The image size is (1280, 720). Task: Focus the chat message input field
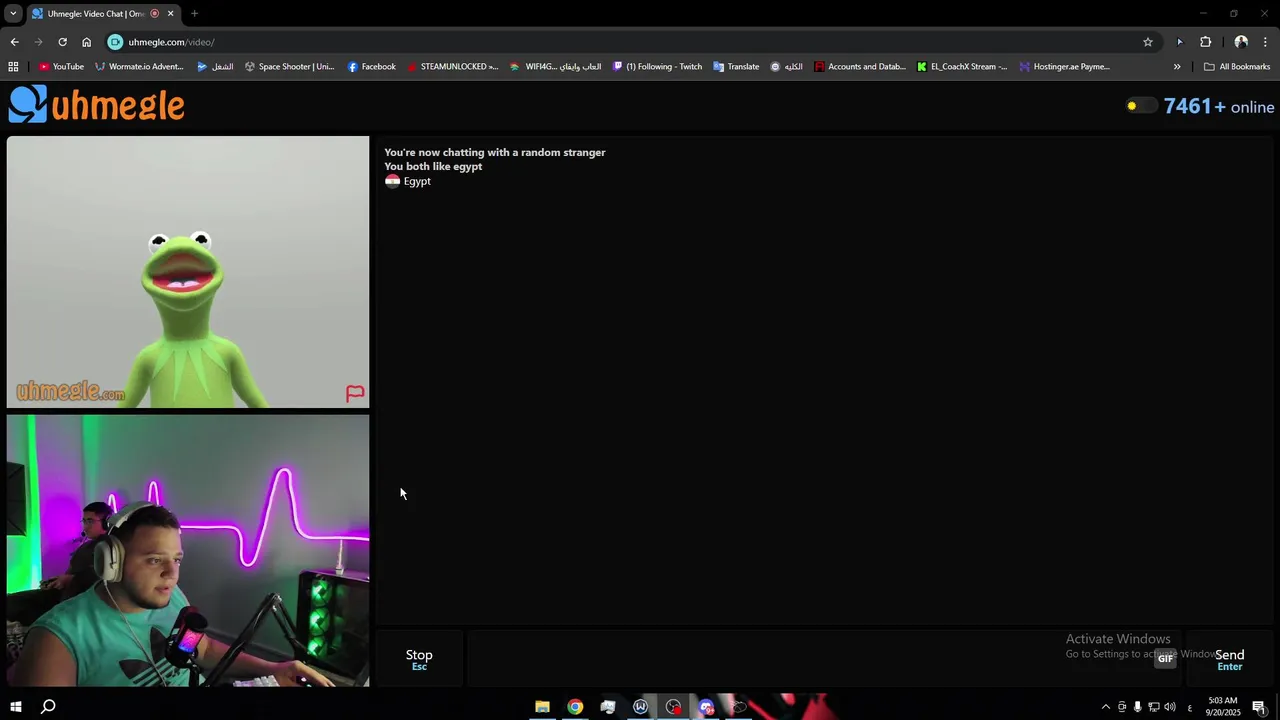(x=823, y=659)
